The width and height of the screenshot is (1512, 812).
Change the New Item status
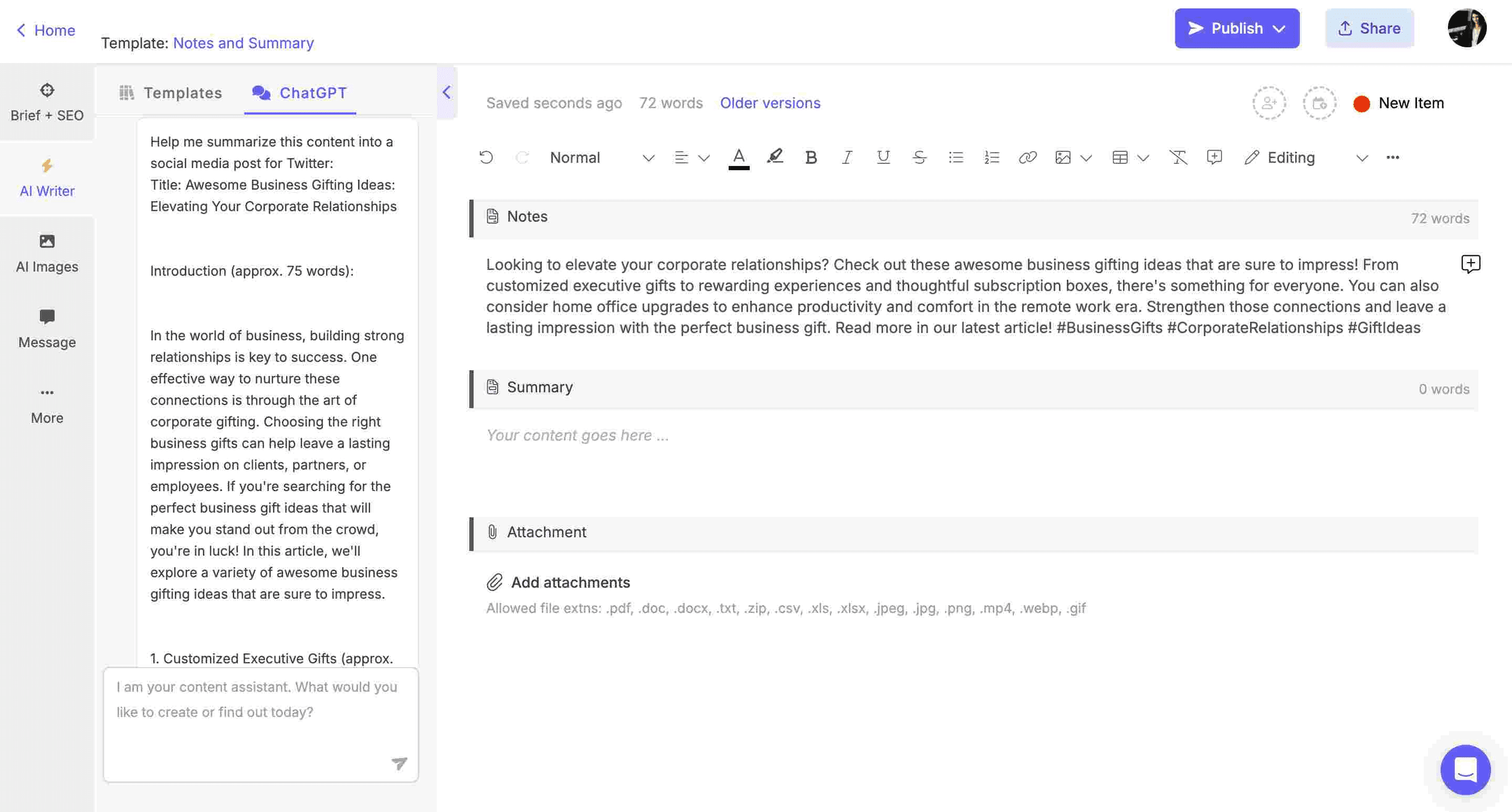pyautogui.click(x=1398, y=103)
